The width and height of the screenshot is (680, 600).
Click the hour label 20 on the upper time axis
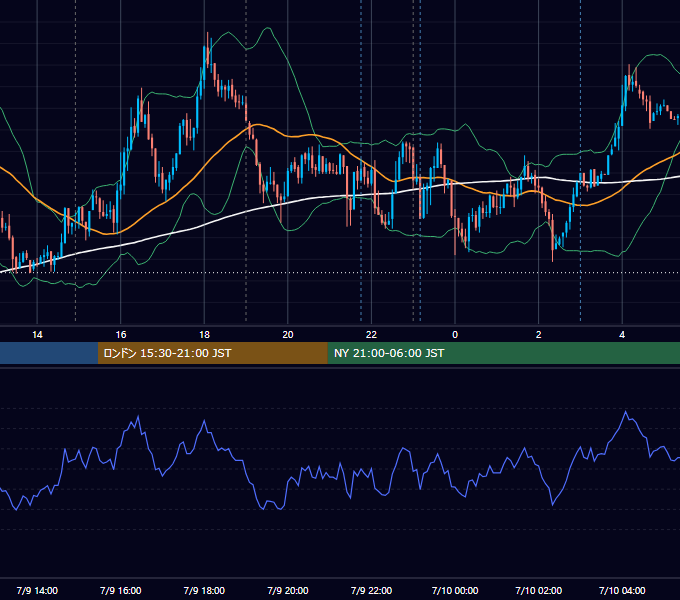tap(288, 335)
